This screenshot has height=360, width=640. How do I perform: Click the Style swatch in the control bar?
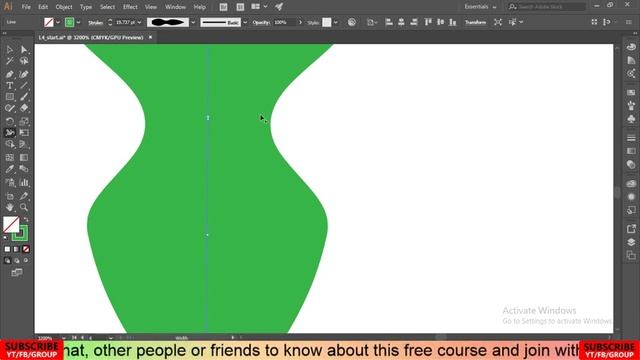(327, 22)
